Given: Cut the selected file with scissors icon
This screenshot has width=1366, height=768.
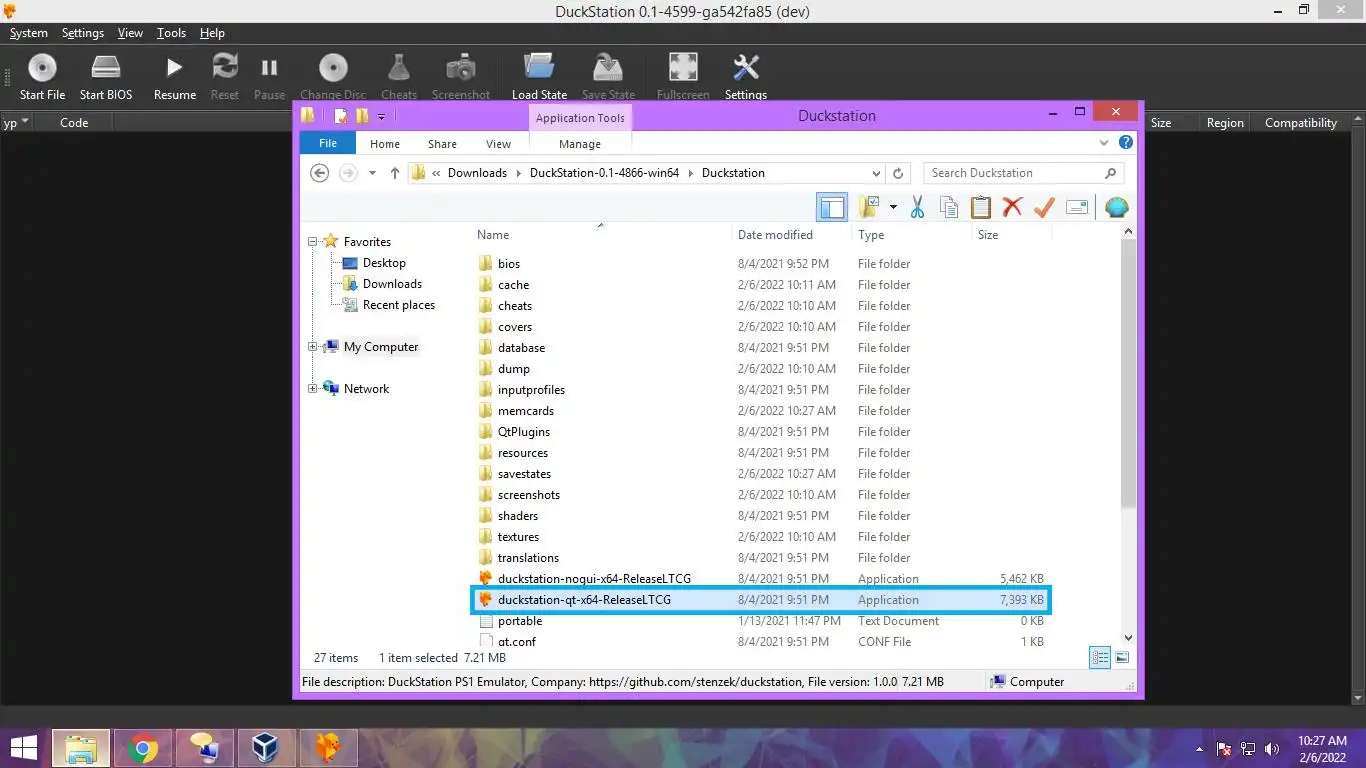Looking at the screenshot, I should pos(917,207).
